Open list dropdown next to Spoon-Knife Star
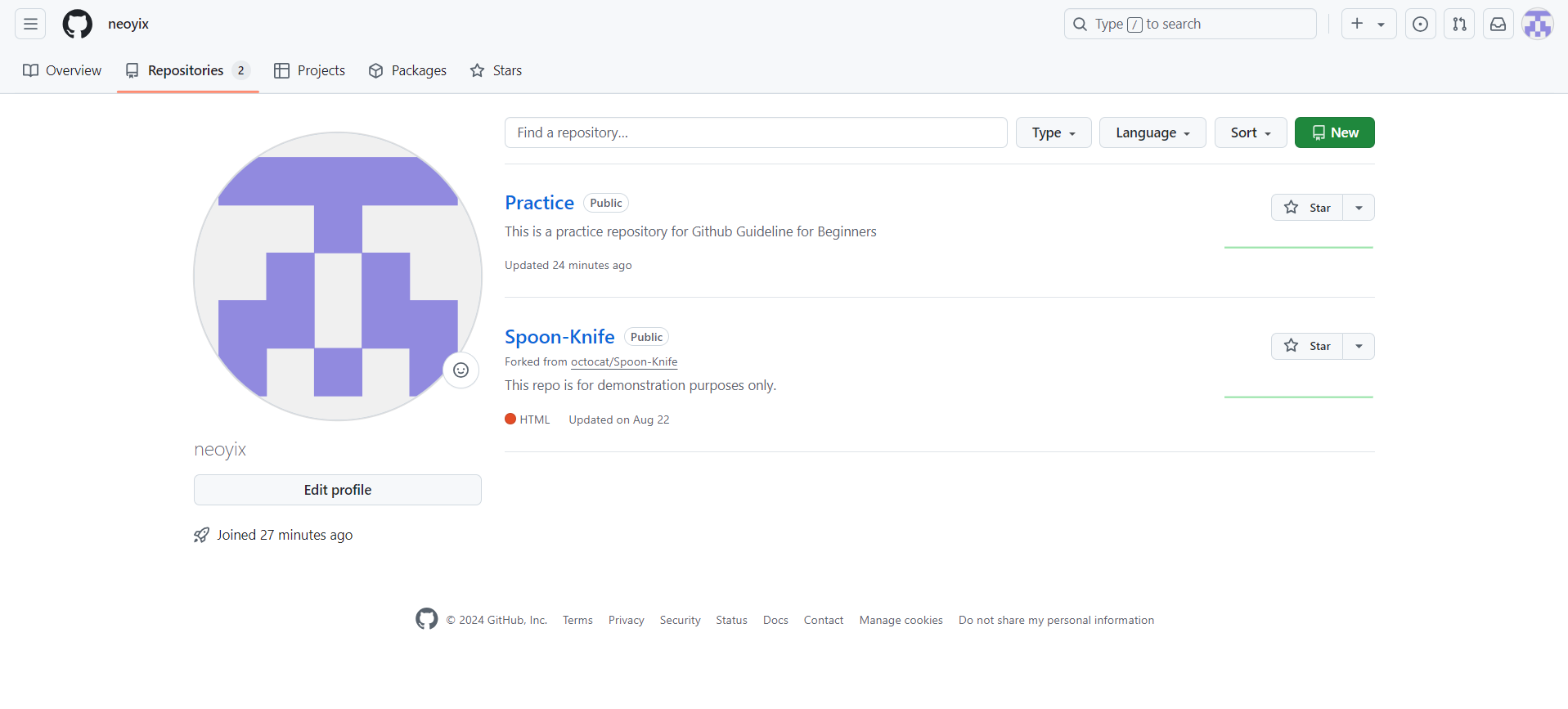 click(x=1359, y=346)
